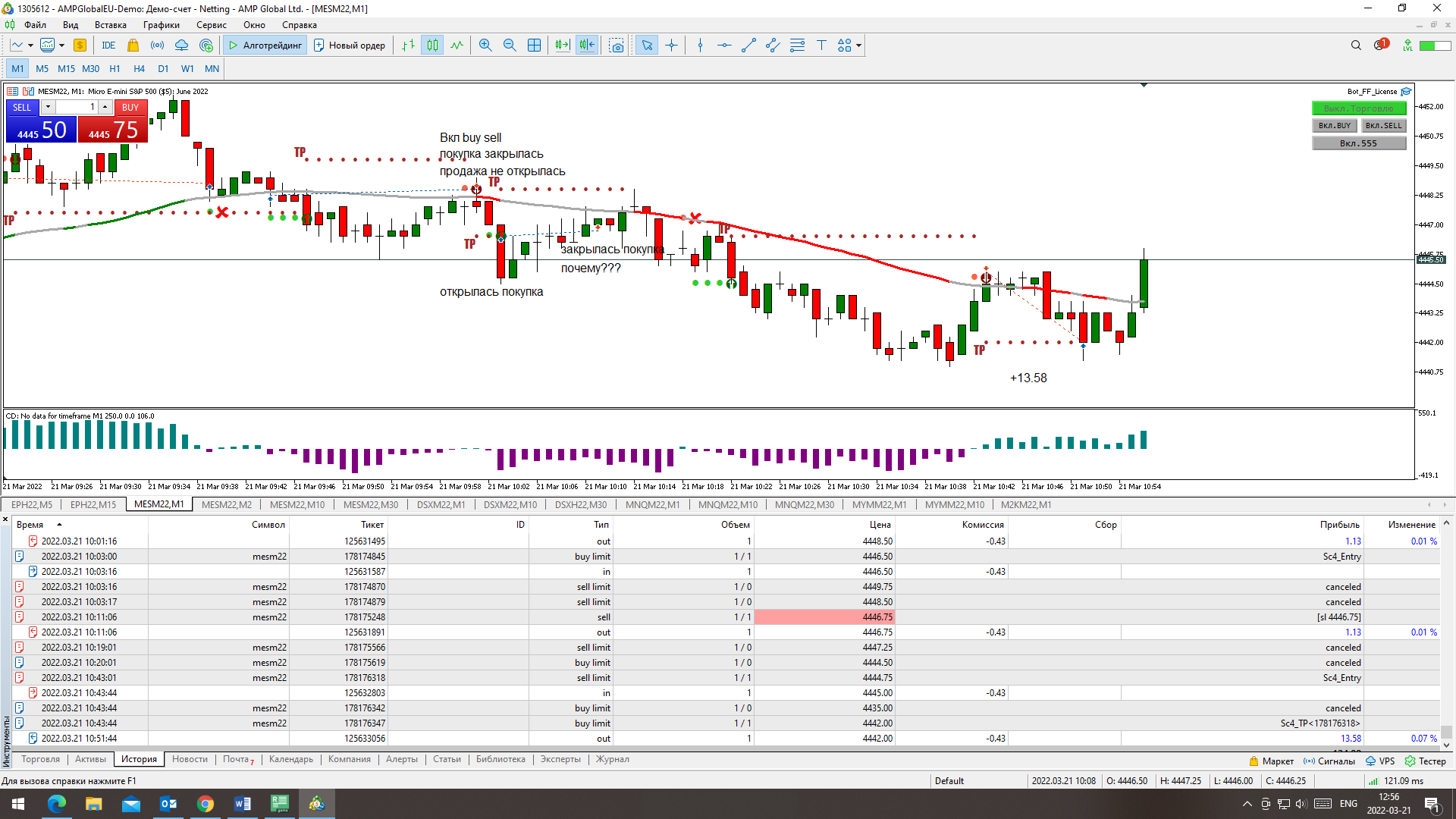The image size is (1456, 819).
Task: Expand the graphical objects shapes dropdown
Action: [858, 45]
